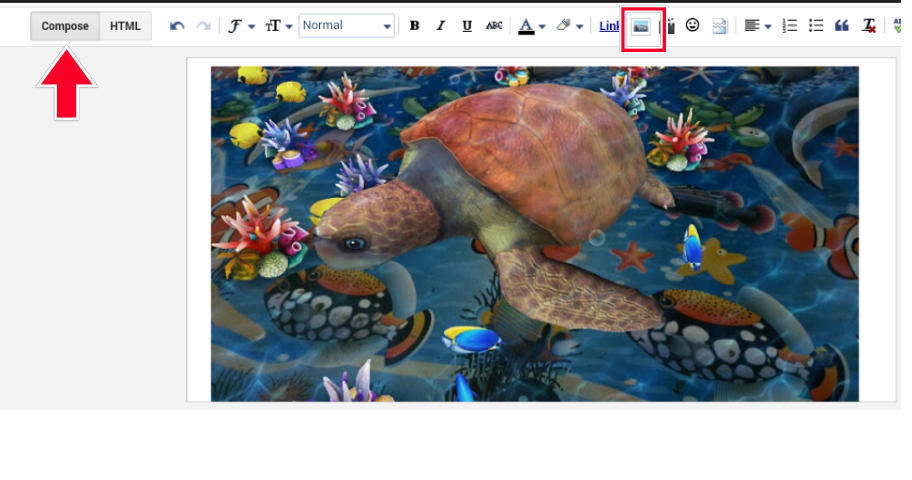Undo the last edit
The image size is (912, 480).
tap(177, 26)
